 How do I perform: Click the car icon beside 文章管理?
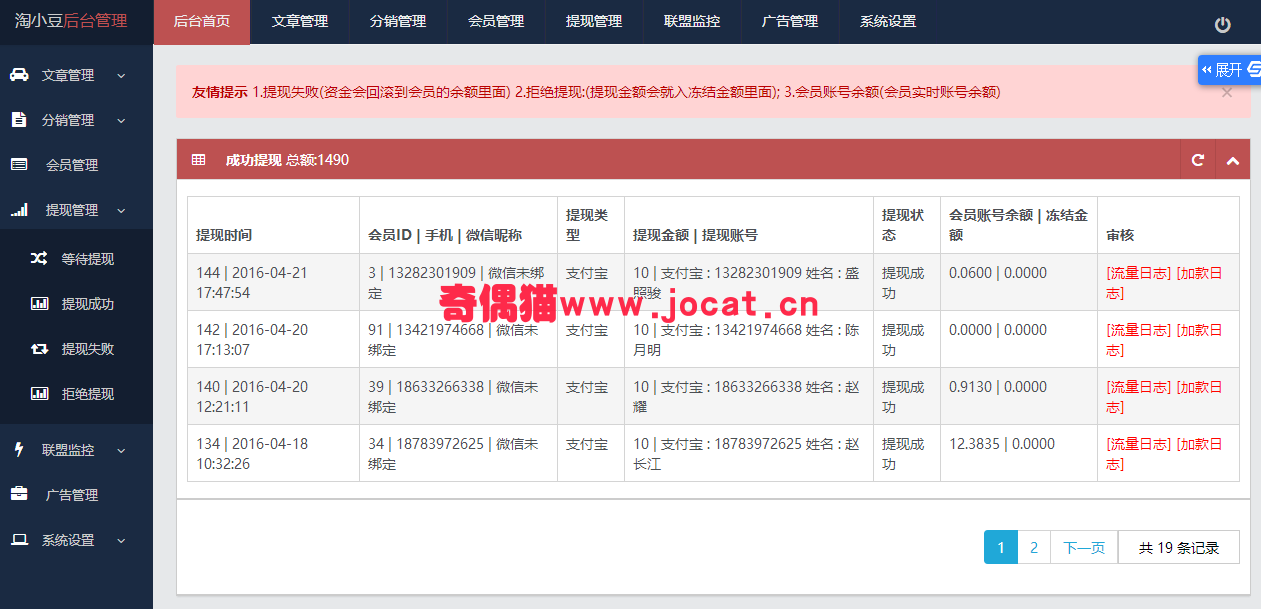(19, 75)
